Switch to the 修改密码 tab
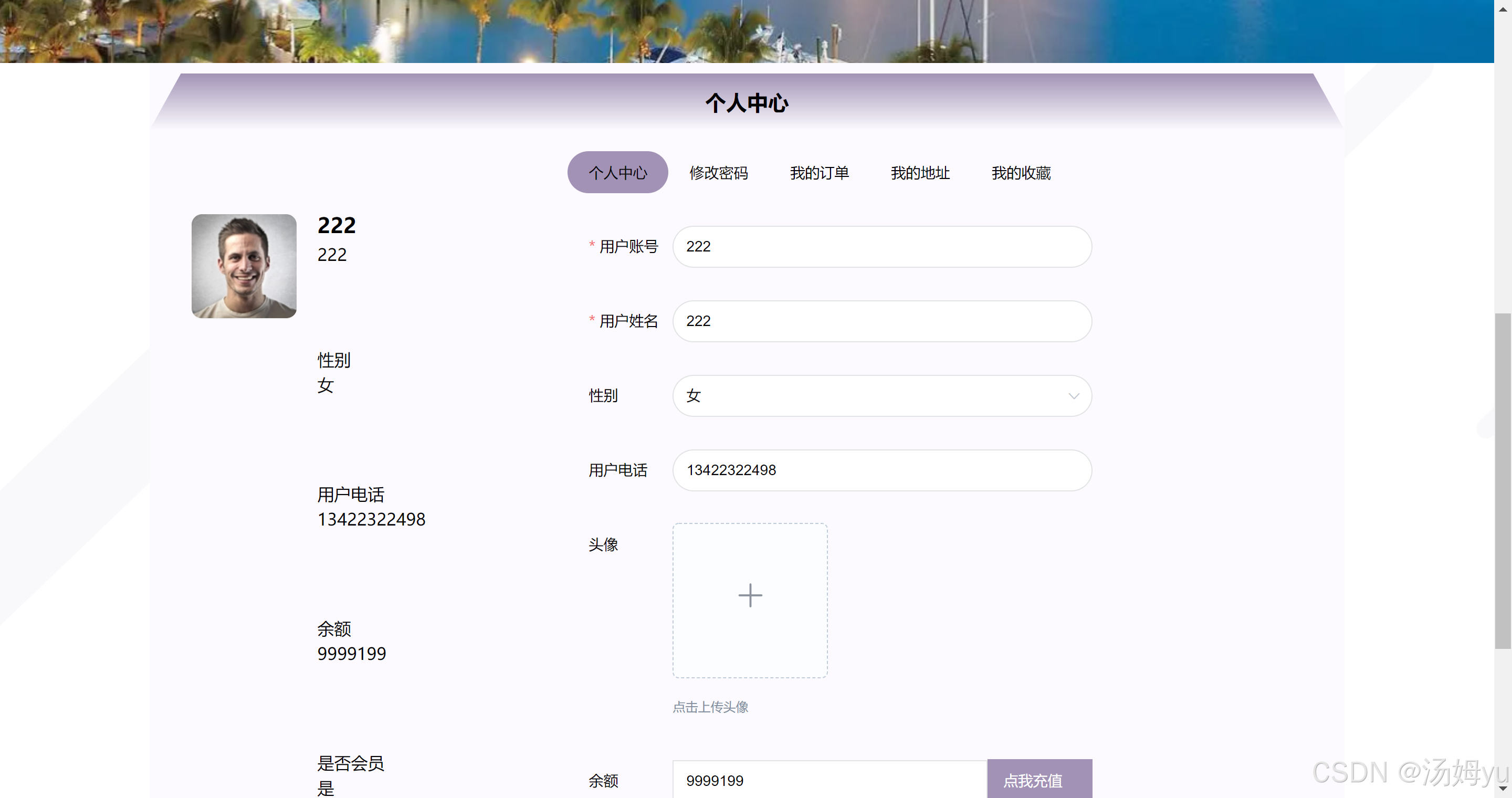 pyautogui.click(x=718, y=173)
